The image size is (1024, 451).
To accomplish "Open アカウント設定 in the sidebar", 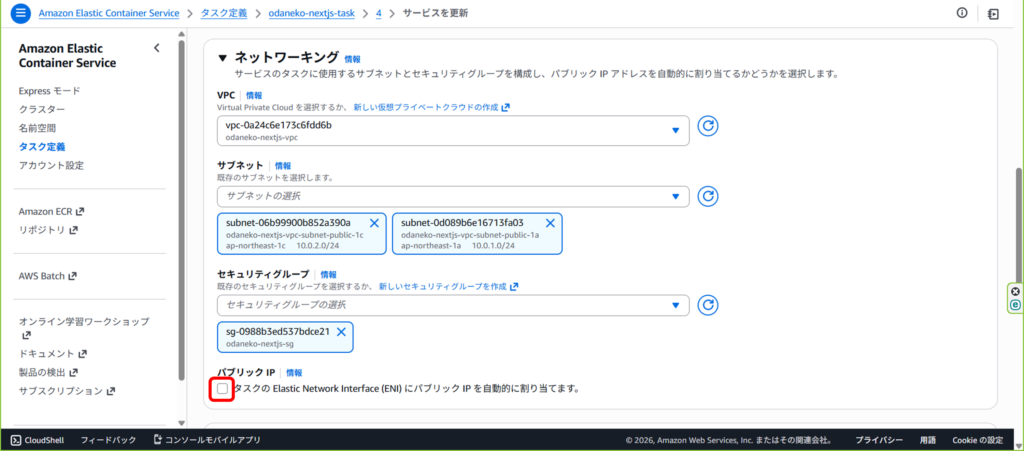I will pos(51,165).
